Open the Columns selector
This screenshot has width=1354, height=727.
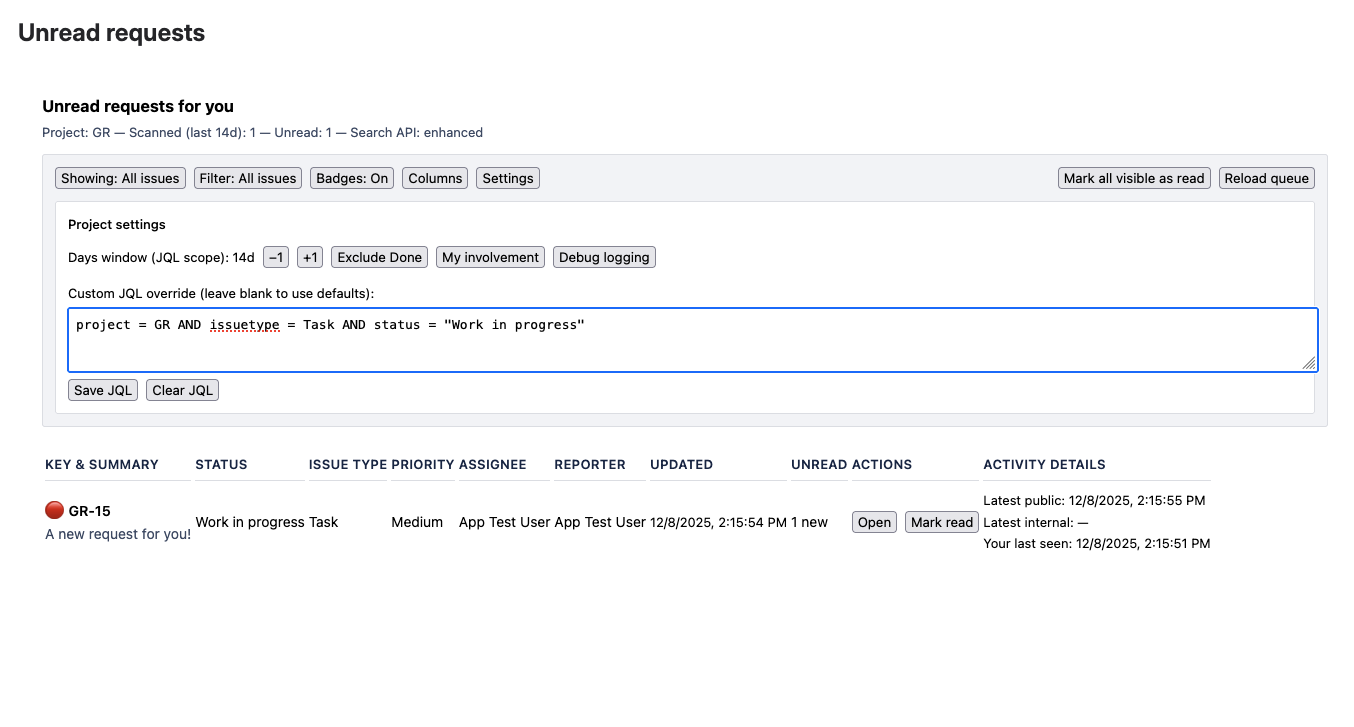click(434, 178)
